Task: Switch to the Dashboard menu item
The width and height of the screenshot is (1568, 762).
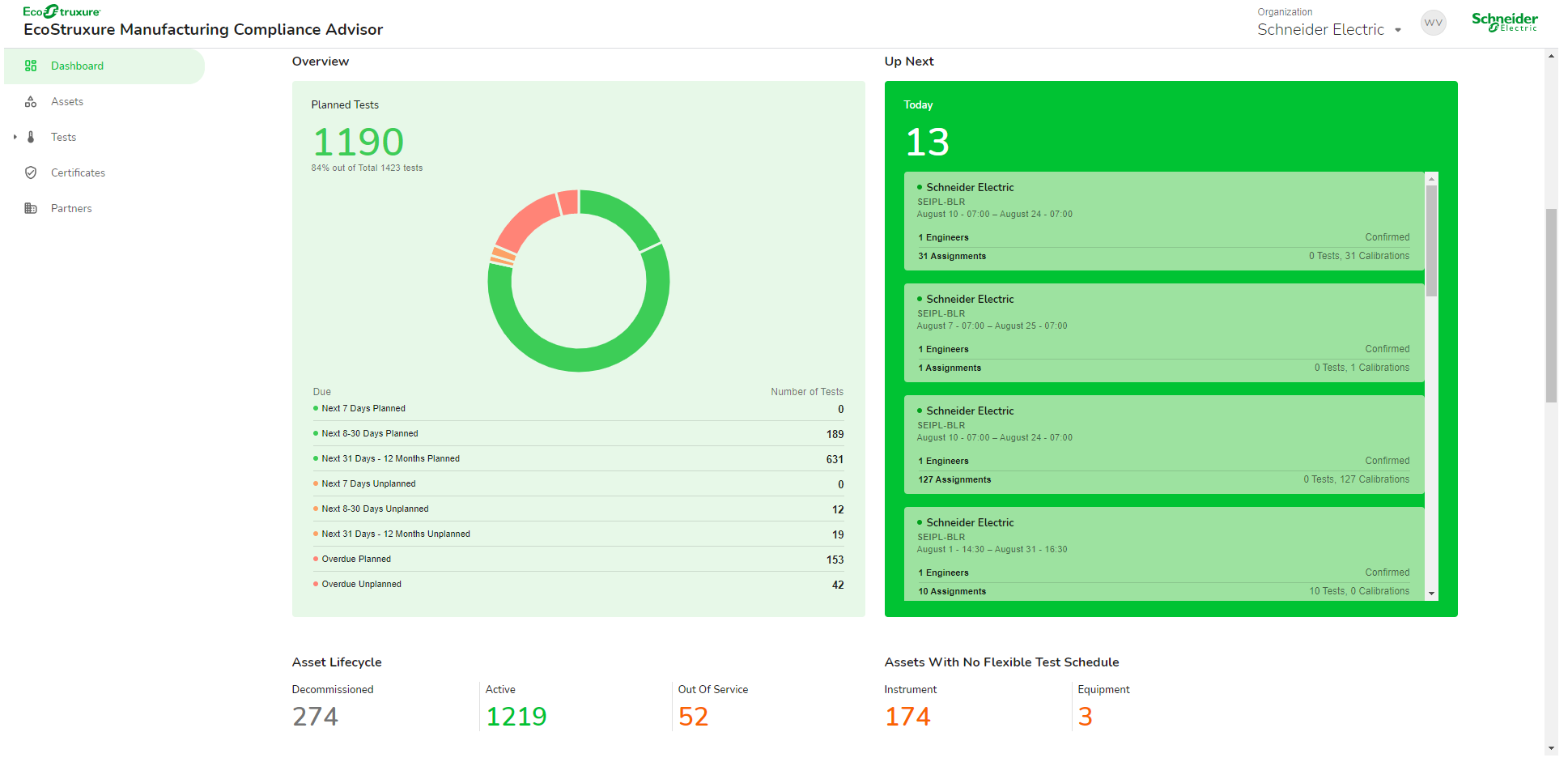Action: (77, 66)
